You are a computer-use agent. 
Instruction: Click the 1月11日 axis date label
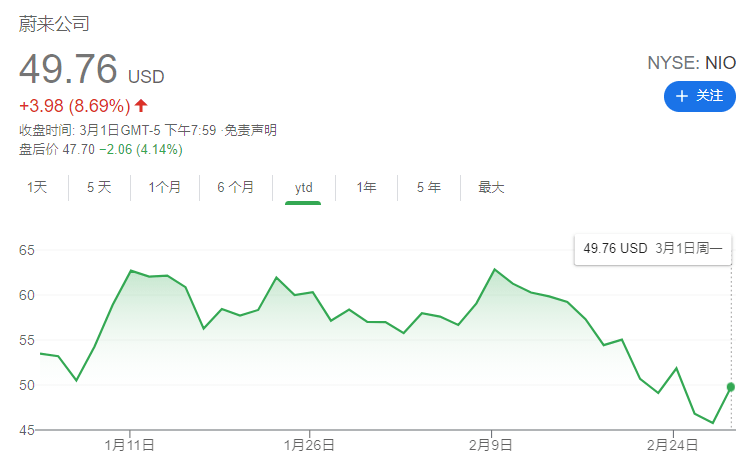129,445
